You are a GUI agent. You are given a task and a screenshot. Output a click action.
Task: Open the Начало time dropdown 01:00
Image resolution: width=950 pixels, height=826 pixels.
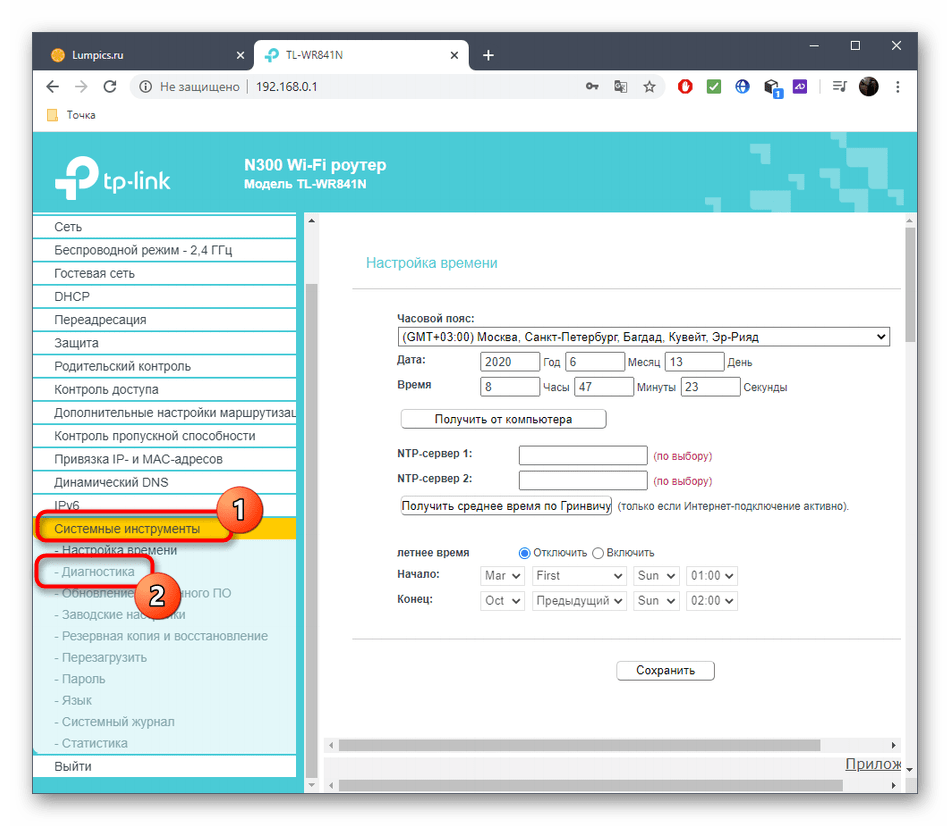click(x=712, y=576)
